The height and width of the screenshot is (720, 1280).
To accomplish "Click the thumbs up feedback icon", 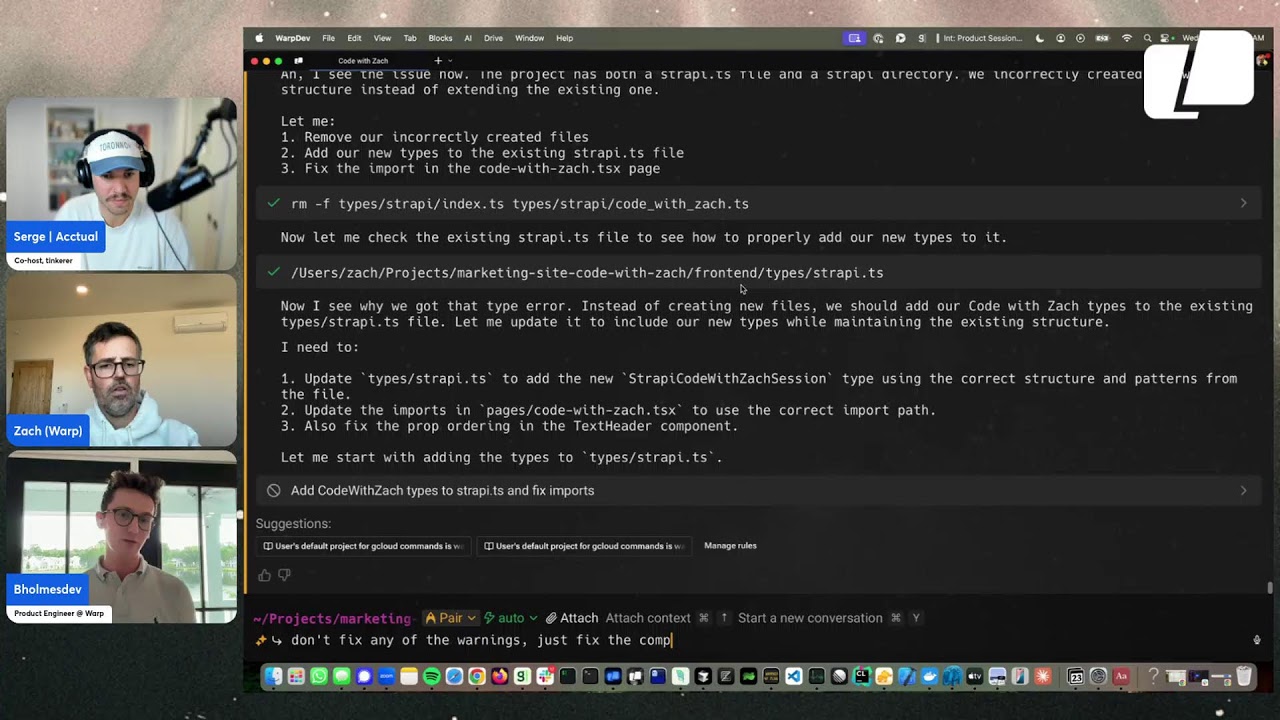I will pyautogui.click(x=264, y=575).
